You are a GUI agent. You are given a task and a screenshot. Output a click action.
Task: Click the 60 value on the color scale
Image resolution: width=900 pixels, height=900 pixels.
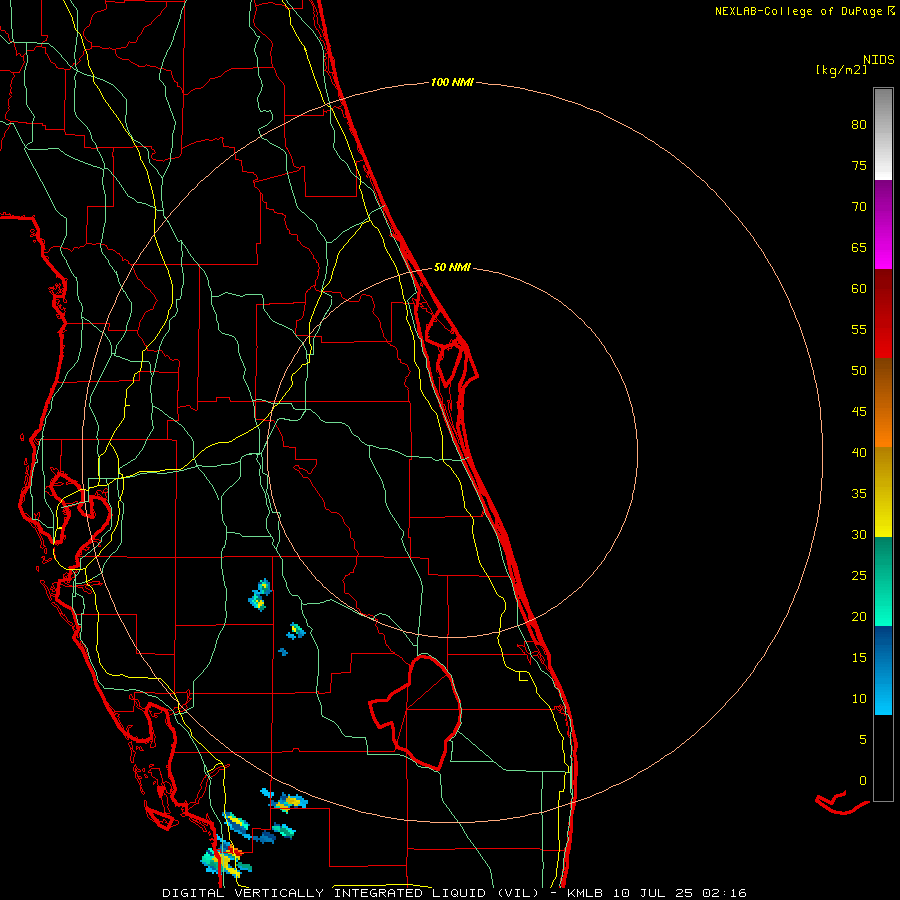click(859, 289)
